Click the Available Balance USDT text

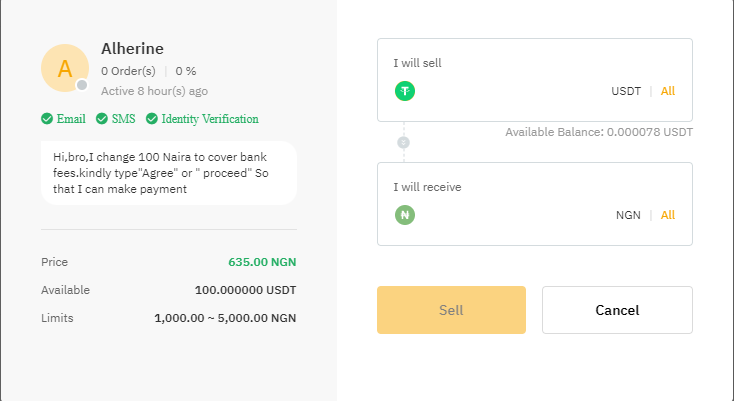click(x=598, y=132)
